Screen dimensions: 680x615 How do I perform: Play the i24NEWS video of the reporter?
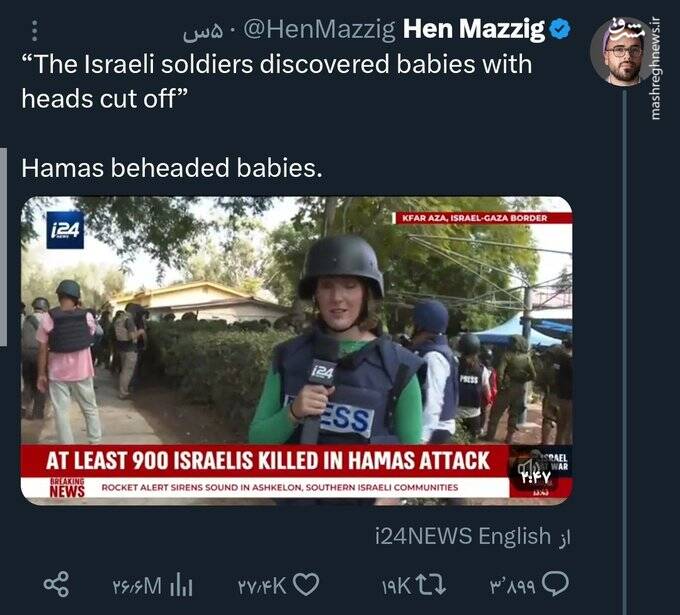[x=296, y=350]
